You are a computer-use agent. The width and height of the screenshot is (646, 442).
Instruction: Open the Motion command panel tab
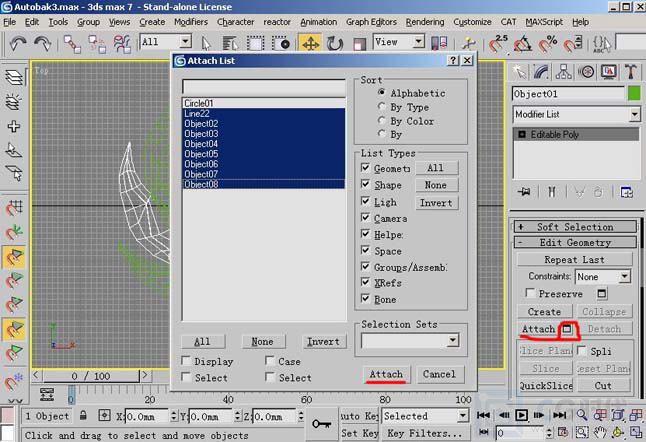(x=586, y=72)
